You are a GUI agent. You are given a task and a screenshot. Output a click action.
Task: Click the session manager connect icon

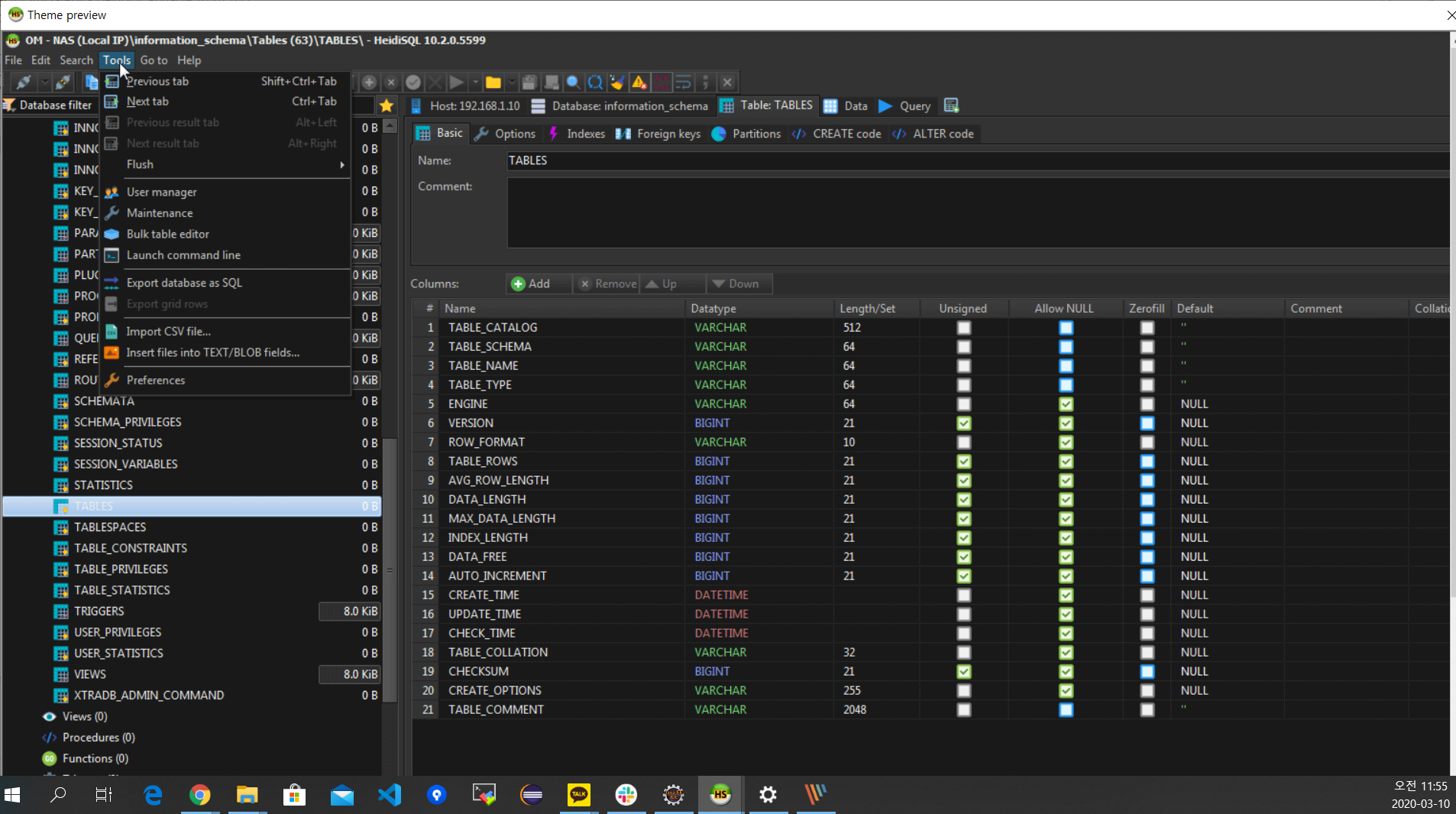(24, 82)
